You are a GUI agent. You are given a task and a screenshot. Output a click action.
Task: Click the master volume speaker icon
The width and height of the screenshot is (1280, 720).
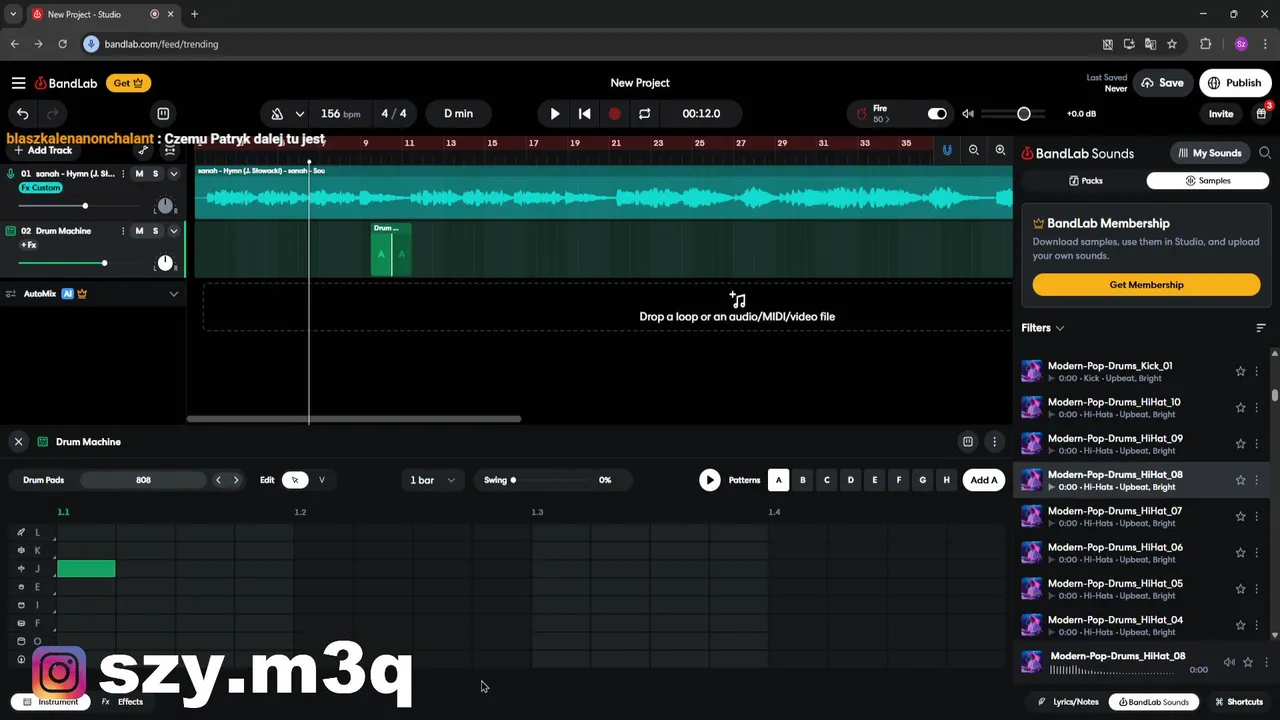point(967,114)
